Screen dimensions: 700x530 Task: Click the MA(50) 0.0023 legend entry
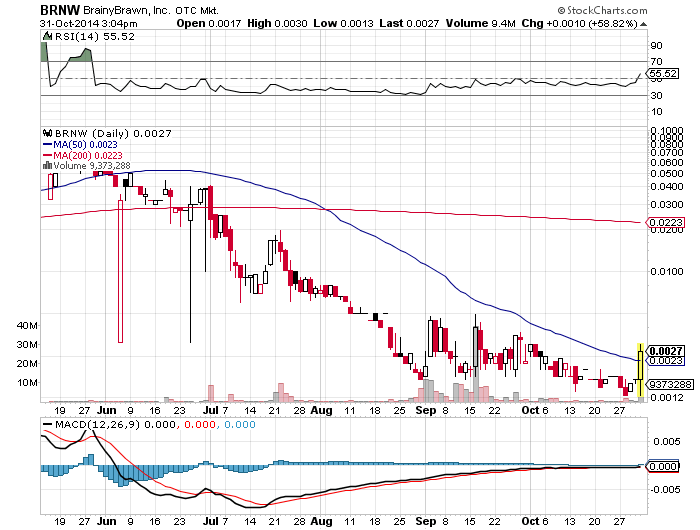coord(80,145)
